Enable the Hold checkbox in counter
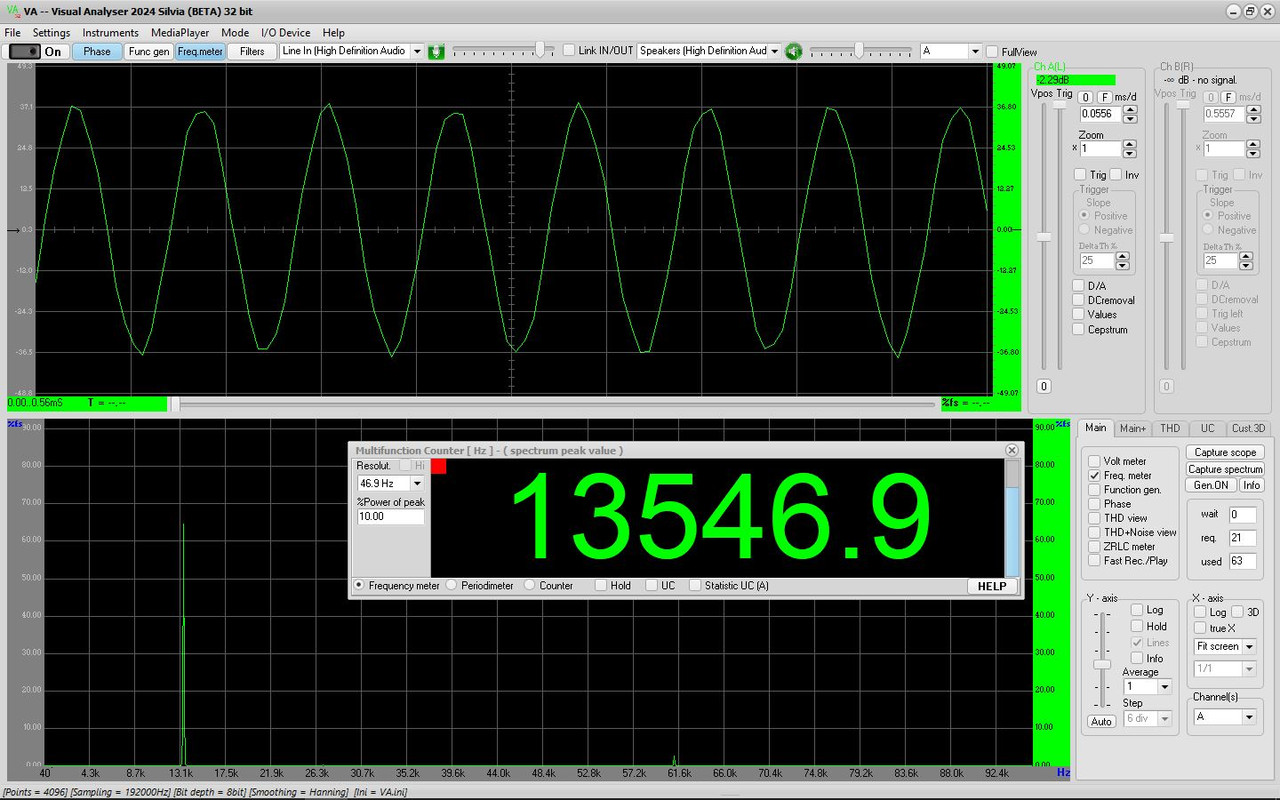This screenshot has height=800, width=1280. (x=600, y=585)
